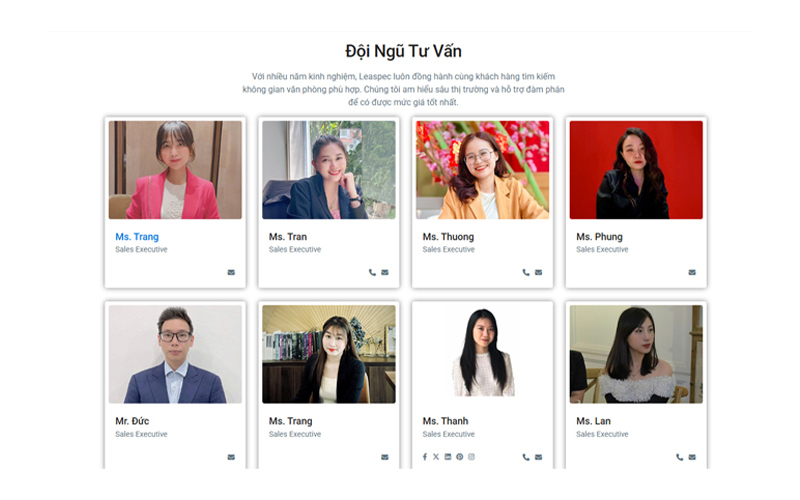Screen dimensions: 800x500
Task: Open Ms. Thanh's Instagram icon
Action: coord(471,457)
